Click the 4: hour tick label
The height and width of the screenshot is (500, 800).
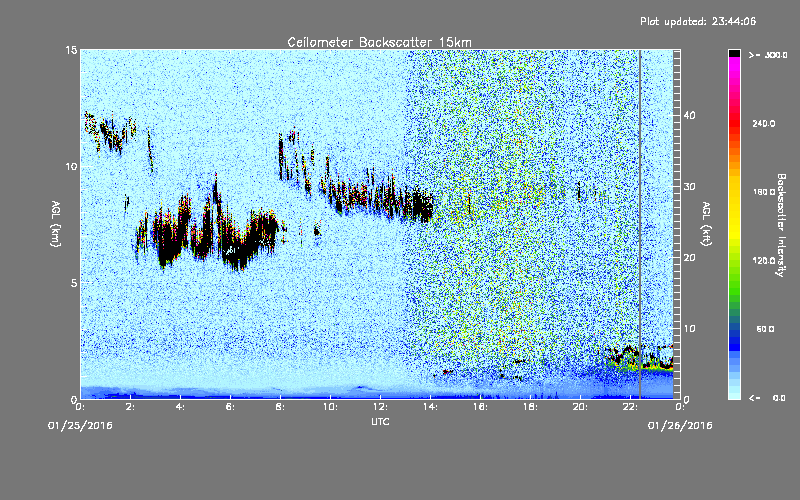point(181,407)
